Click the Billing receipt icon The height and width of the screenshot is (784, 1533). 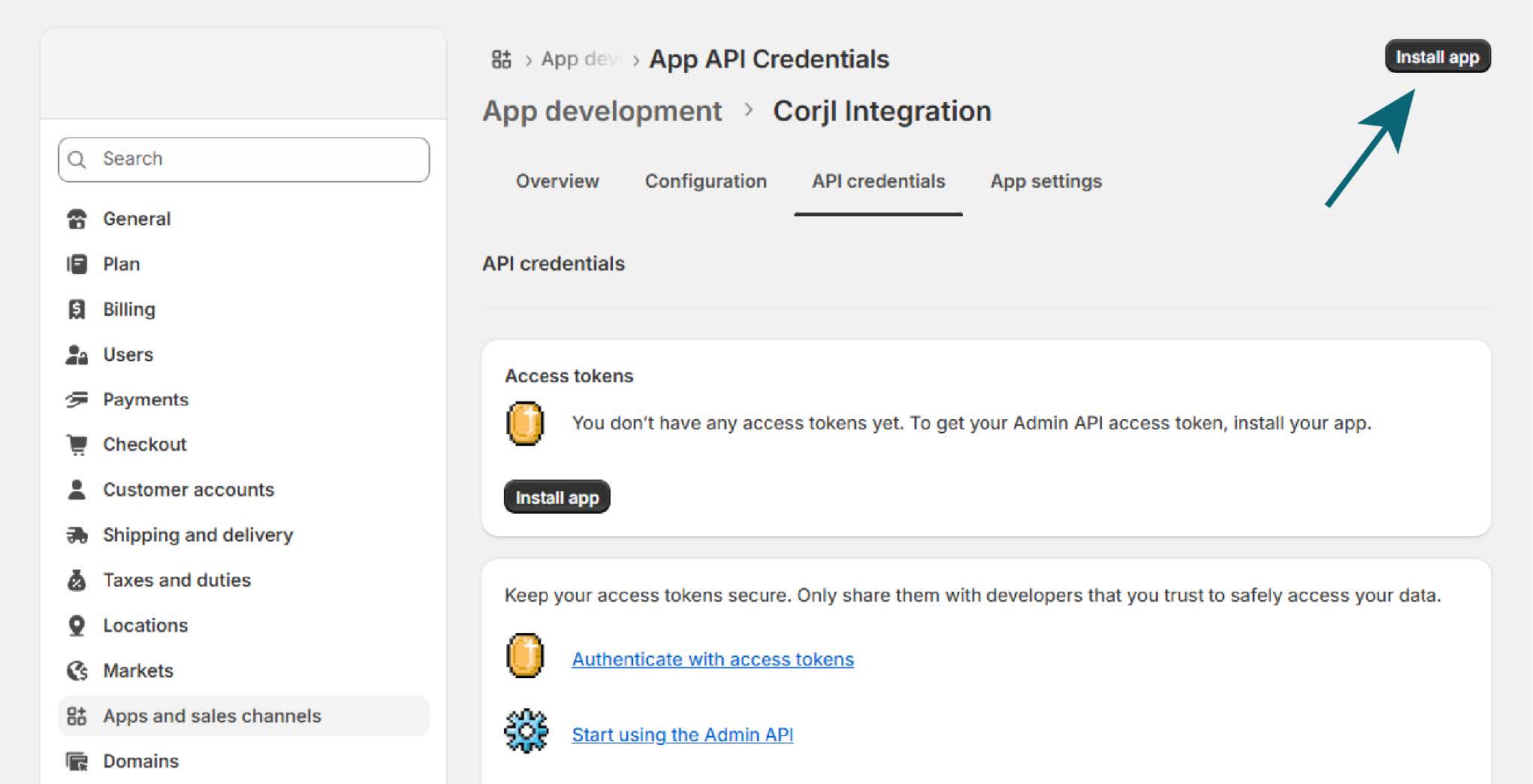(77, 309)
